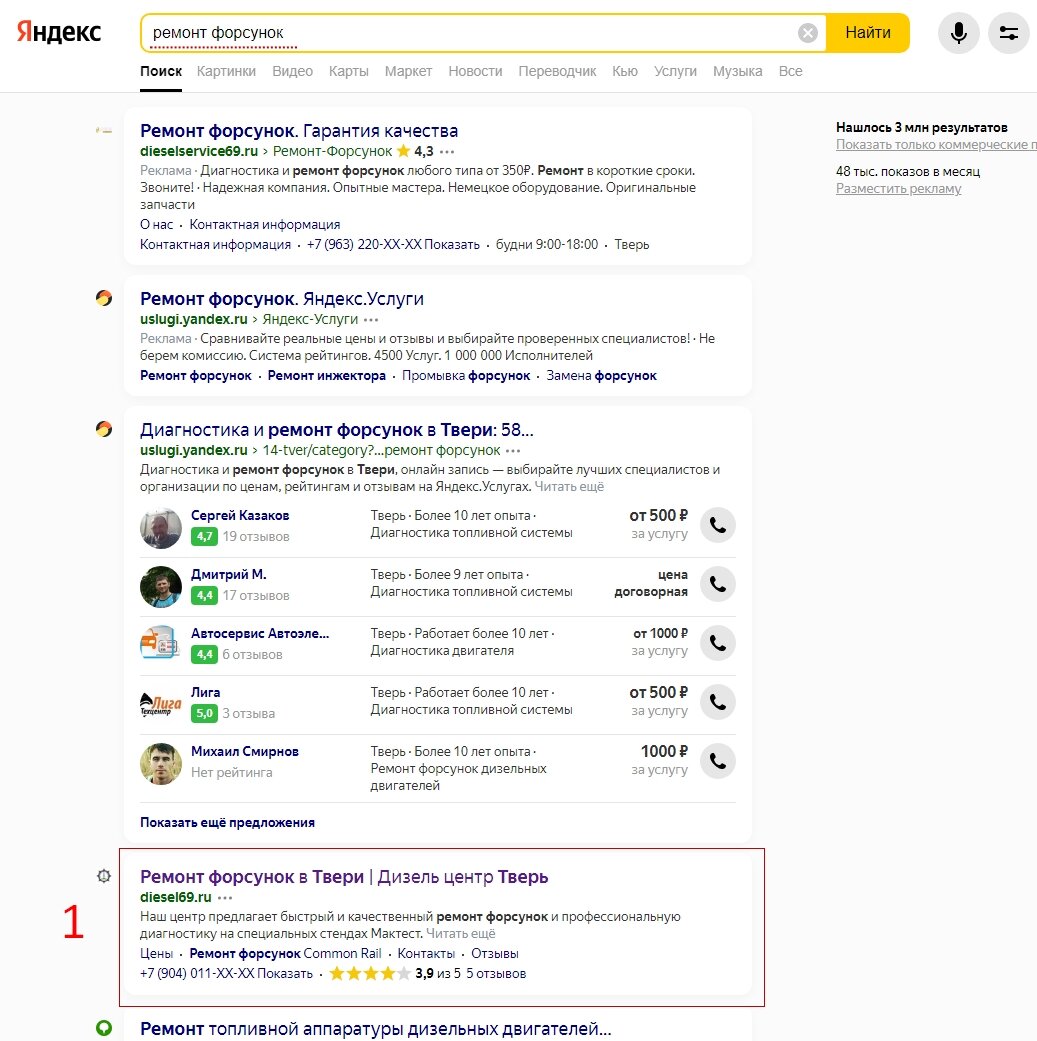This screenshot has width=1037, height=1041.
Task: Select the Кью tab
Action: pos(625,71)
